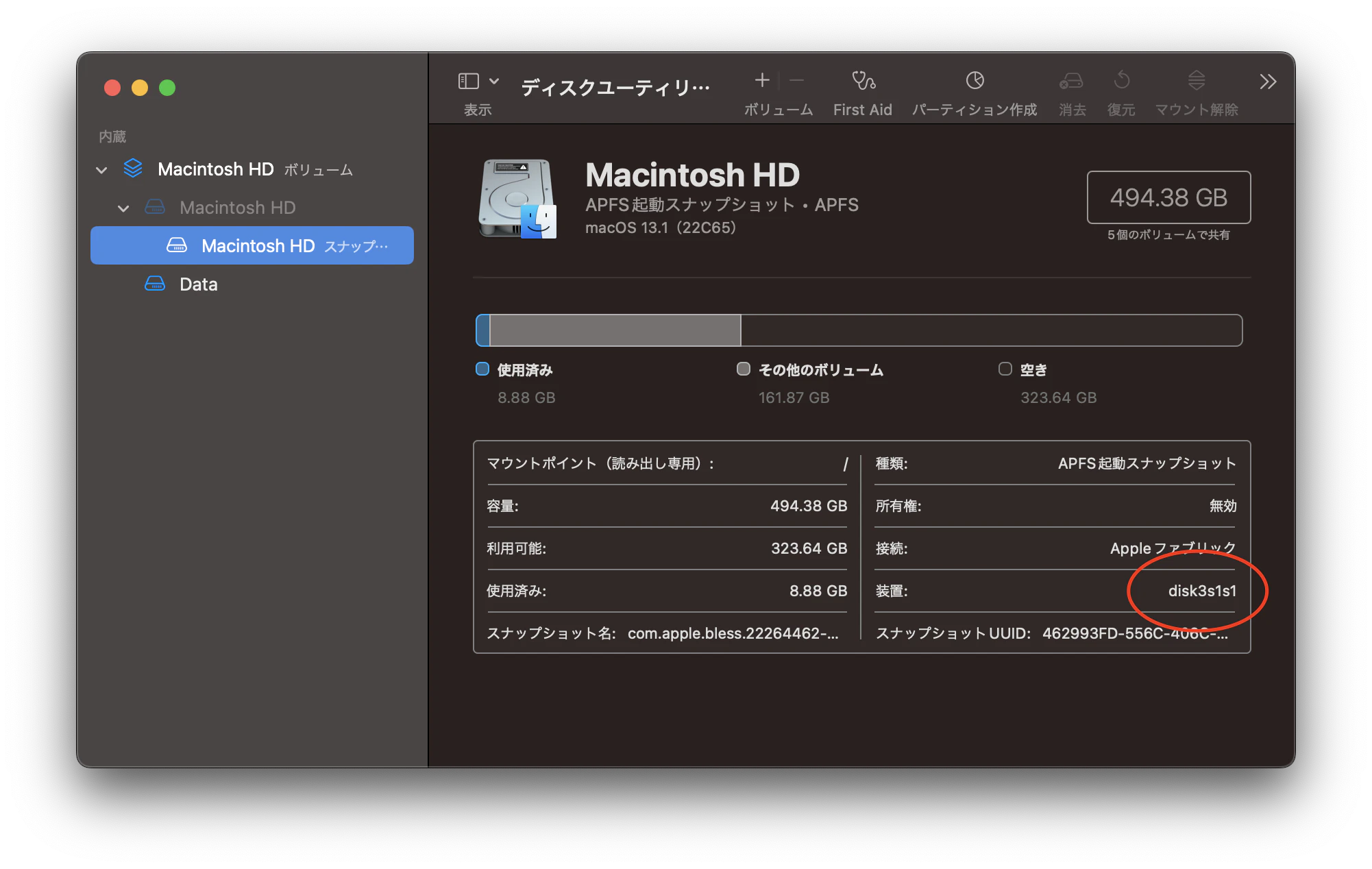
Task: Click the blue 使用済み legend swatch
Action: tap(482, 369)
